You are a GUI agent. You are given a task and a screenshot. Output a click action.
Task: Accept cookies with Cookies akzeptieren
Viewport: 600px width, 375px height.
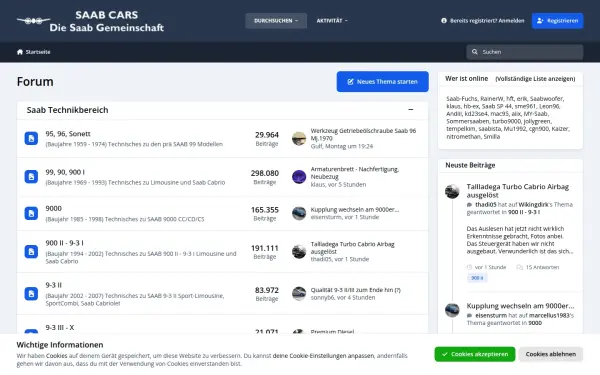pos(474,354)
